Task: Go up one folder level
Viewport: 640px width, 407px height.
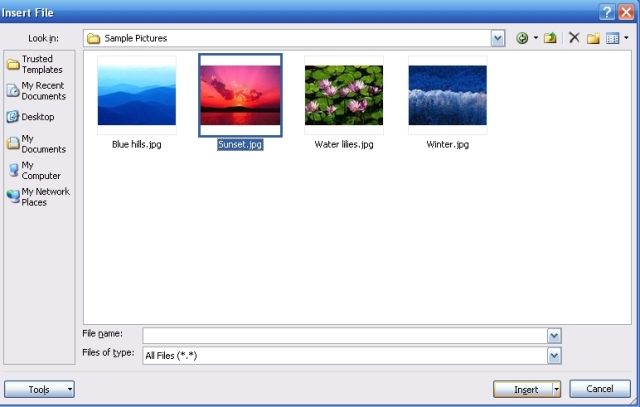Action: tap(550, 38)
